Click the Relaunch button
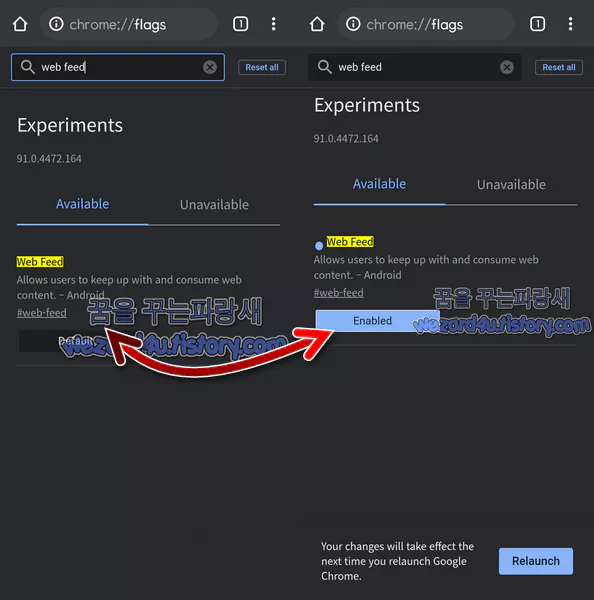The height and width of the screenshot is (600, 594). pos(536,561)
